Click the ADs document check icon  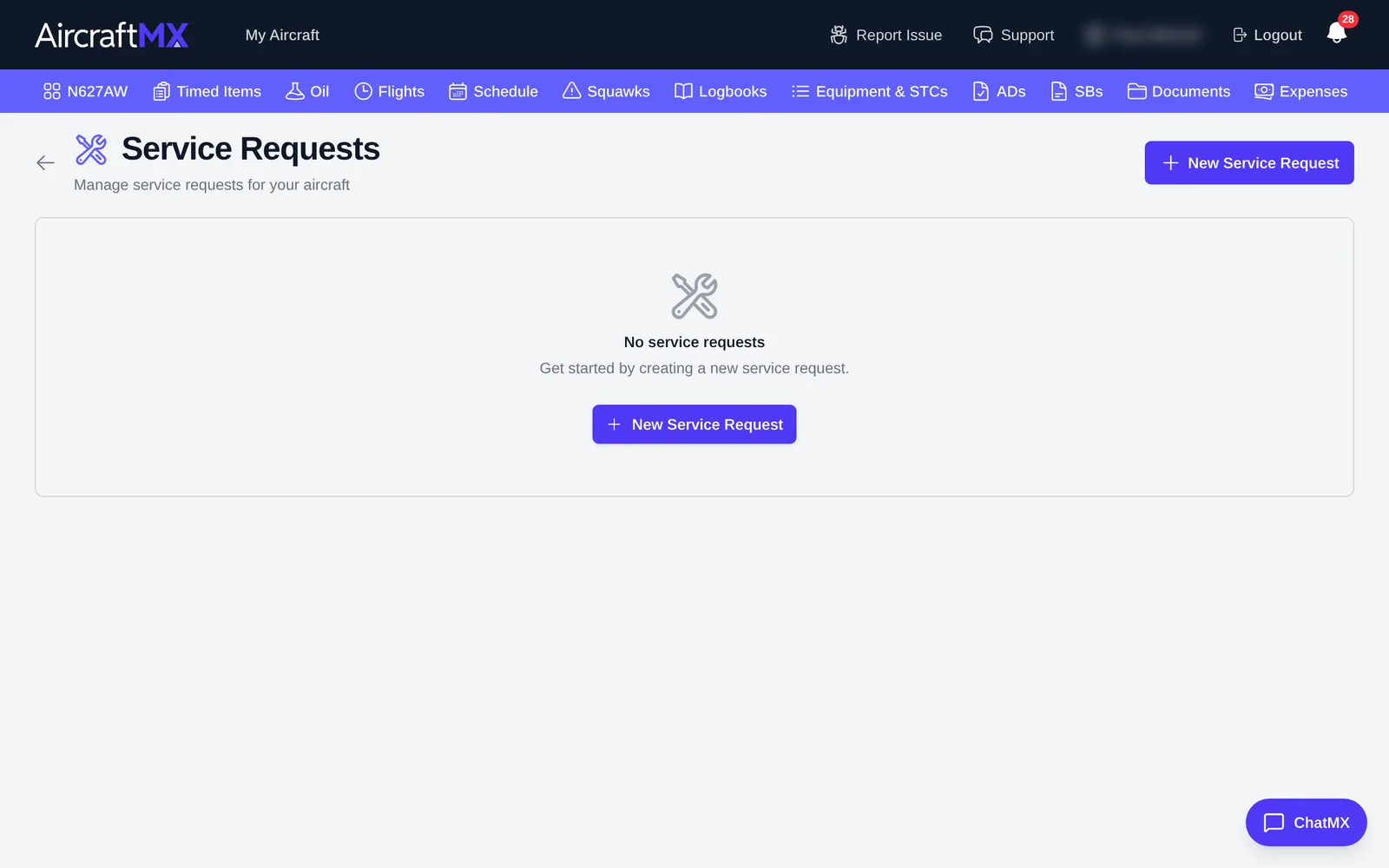981,91
